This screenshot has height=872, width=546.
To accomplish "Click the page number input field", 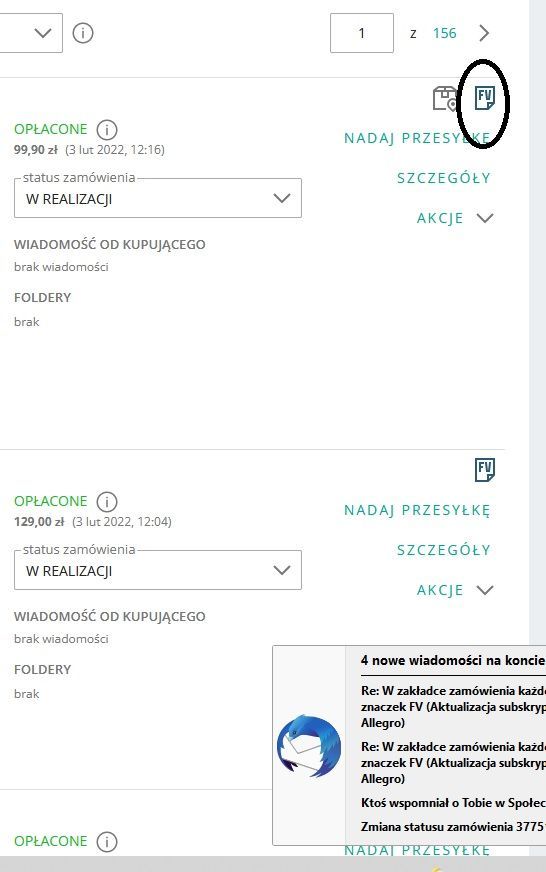I will pos(362,33).
